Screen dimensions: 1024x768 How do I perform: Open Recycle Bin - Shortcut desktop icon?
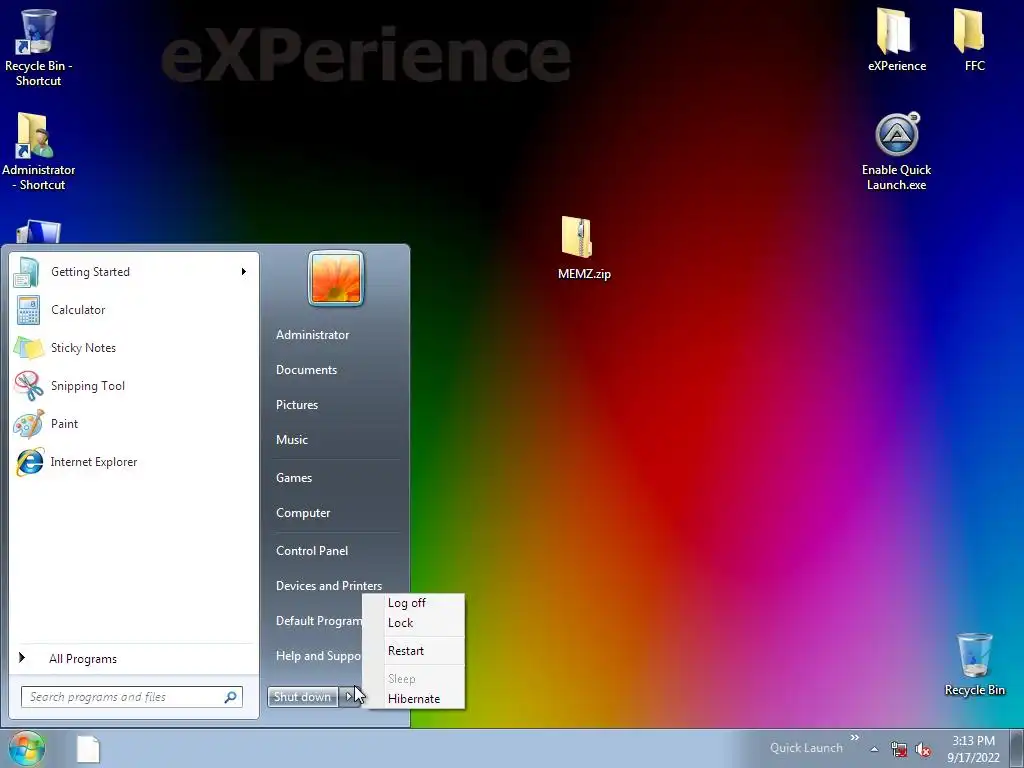(x=38, y=47)
